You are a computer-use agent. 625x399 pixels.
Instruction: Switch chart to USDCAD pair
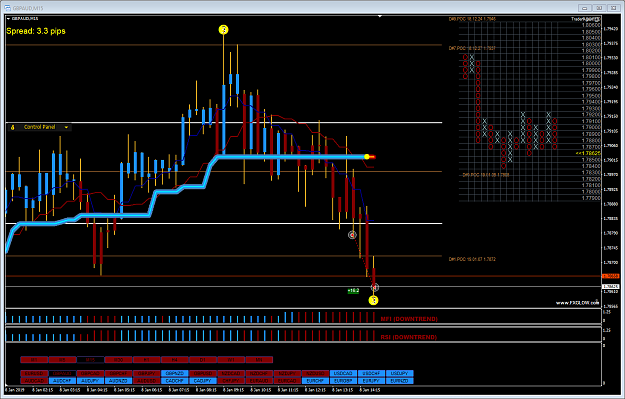point(344,373)
